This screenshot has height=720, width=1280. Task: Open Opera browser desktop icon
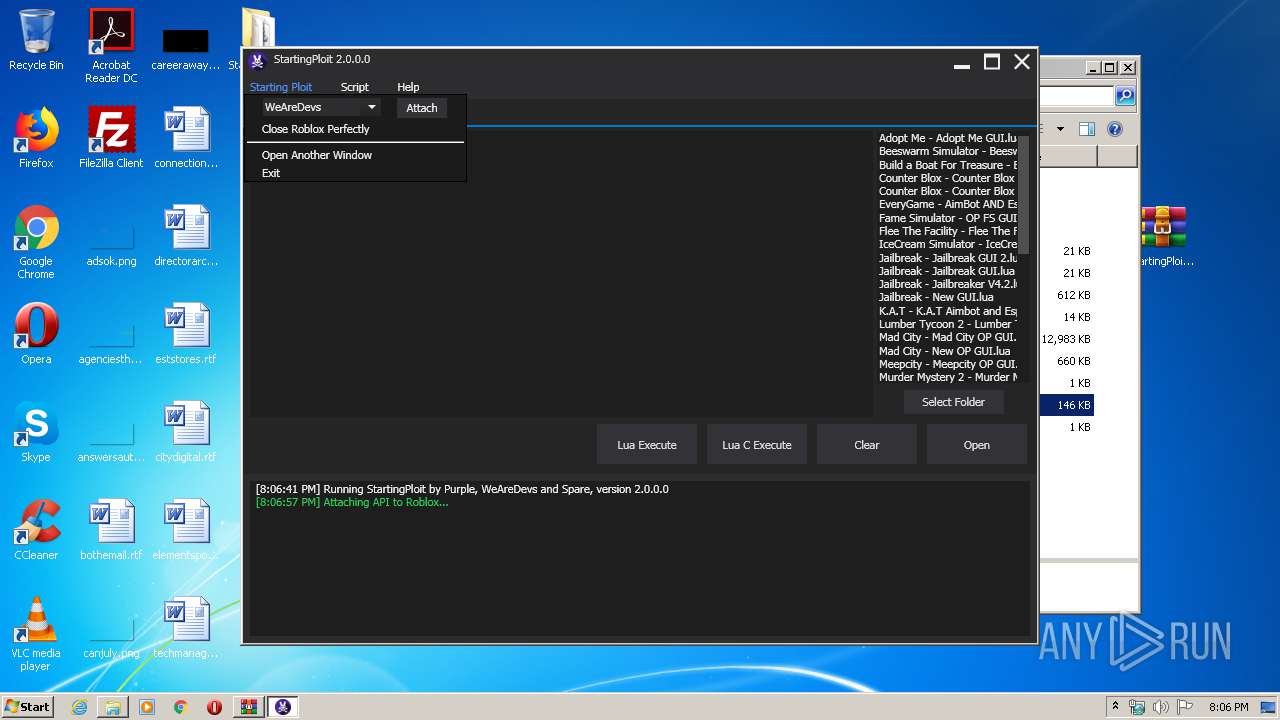pos(36,334)
